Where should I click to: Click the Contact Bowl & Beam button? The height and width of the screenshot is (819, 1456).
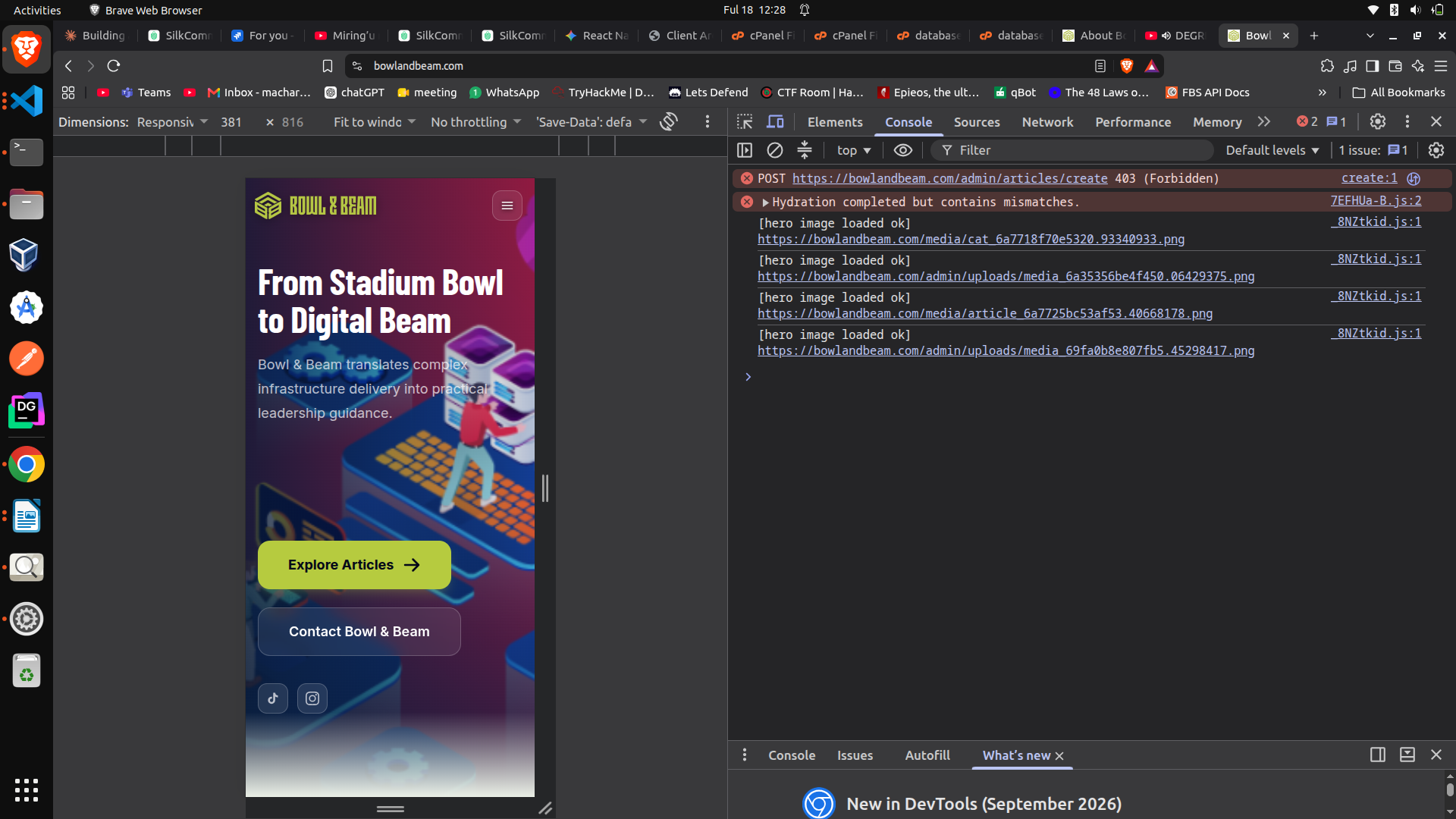pyautogui.click(x=359, y=632)
